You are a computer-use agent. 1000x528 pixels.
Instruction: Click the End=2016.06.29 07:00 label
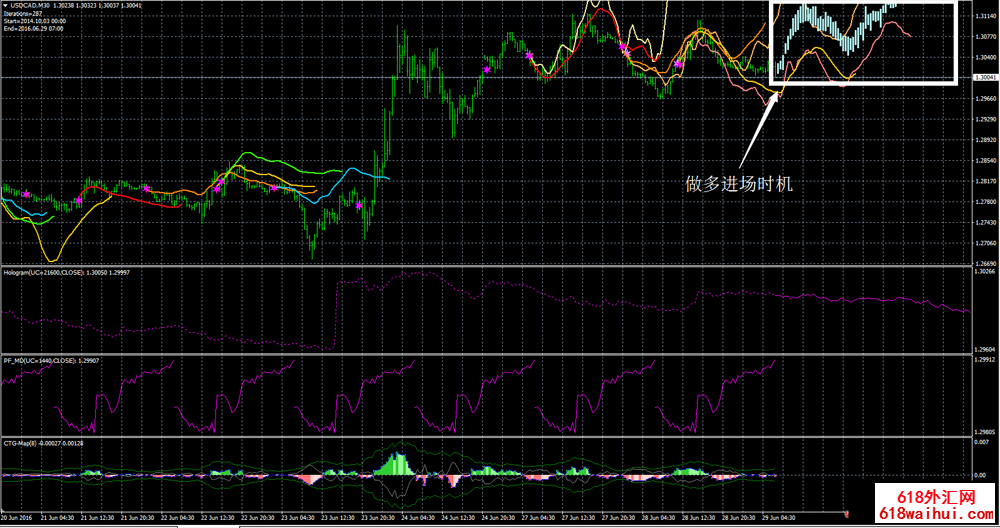(33, 28)
